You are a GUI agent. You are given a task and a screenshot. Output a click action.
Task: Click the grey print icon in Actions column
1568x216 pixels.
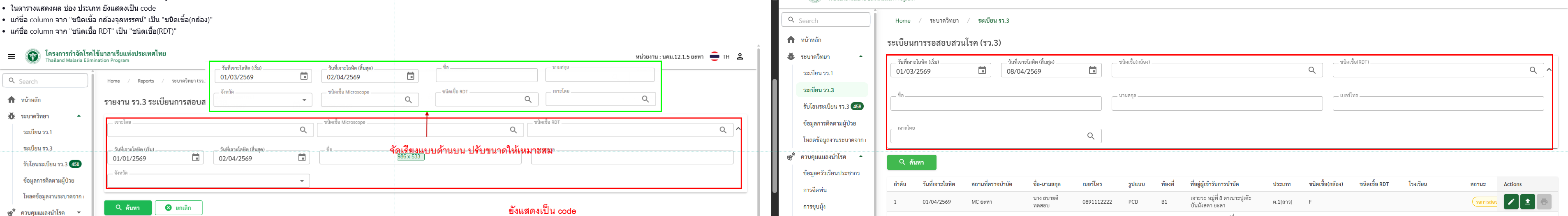coord(1543,202)
